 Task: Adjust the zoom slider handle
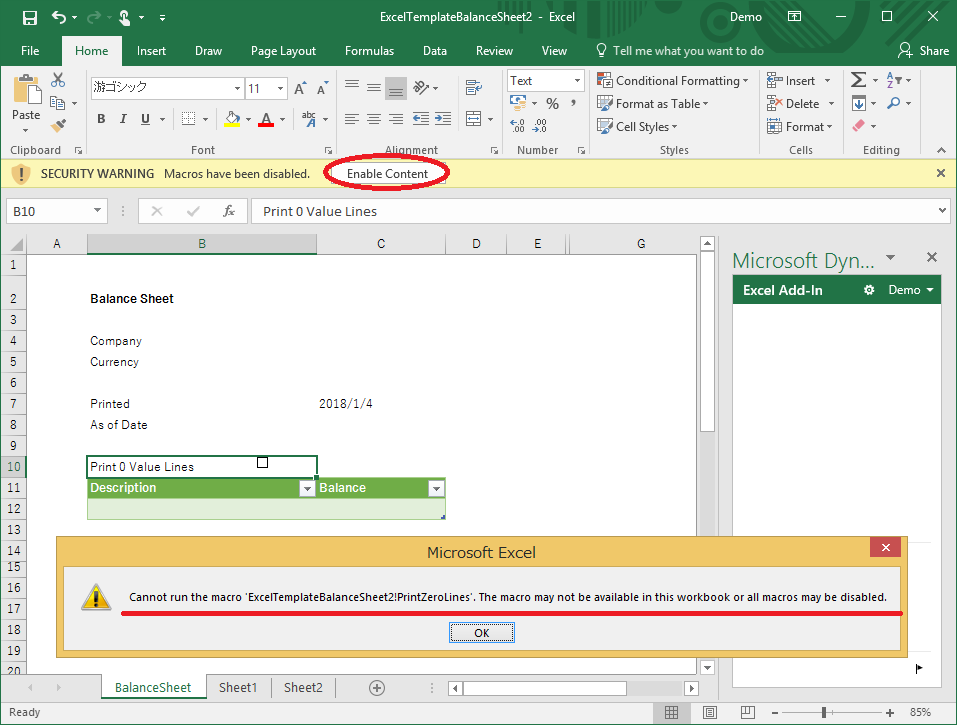[824, 712]
